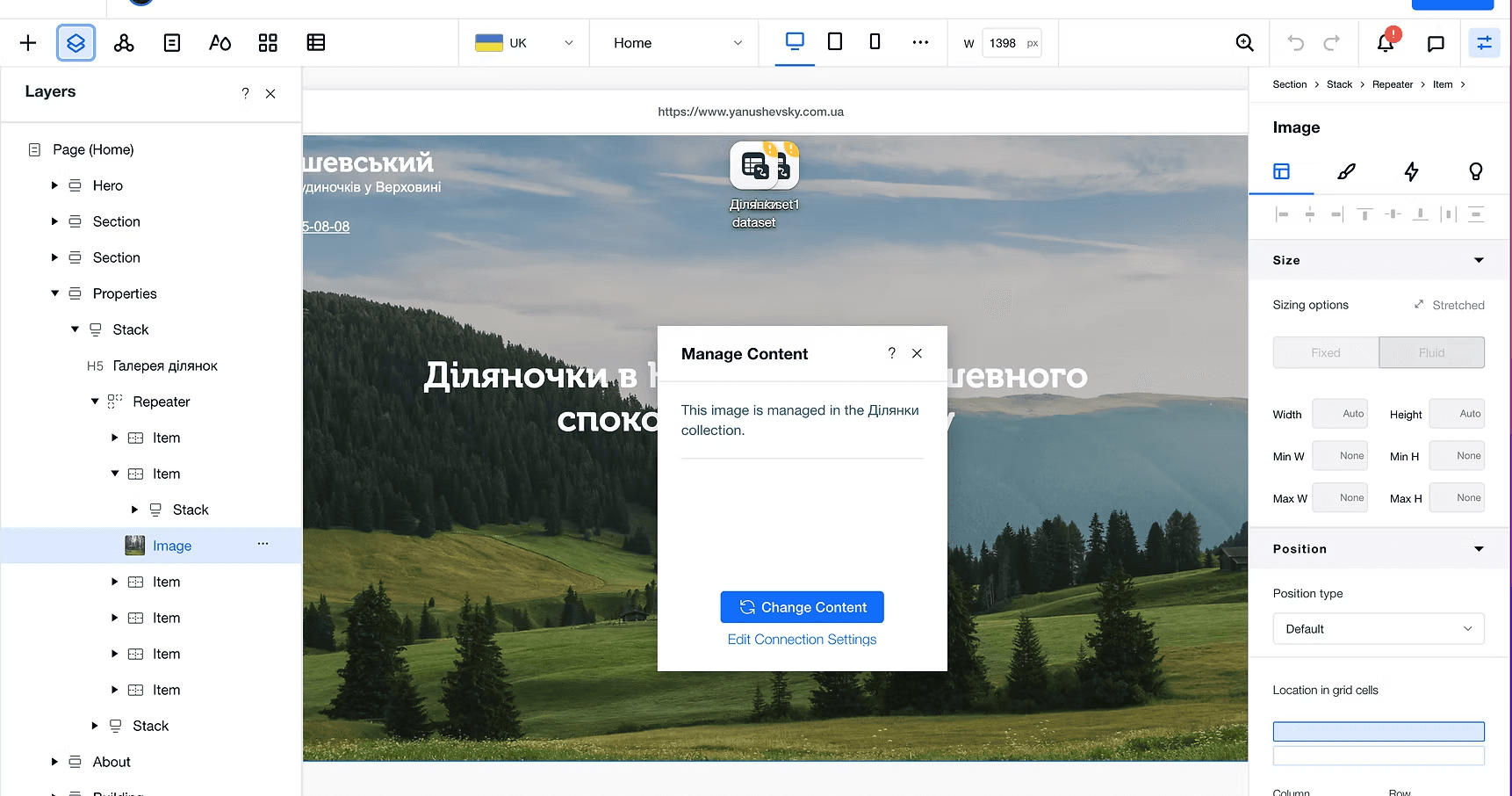Viewport: 1512px width, 796px height.
Task: Select Page (Home) layer
Action: 93,149
